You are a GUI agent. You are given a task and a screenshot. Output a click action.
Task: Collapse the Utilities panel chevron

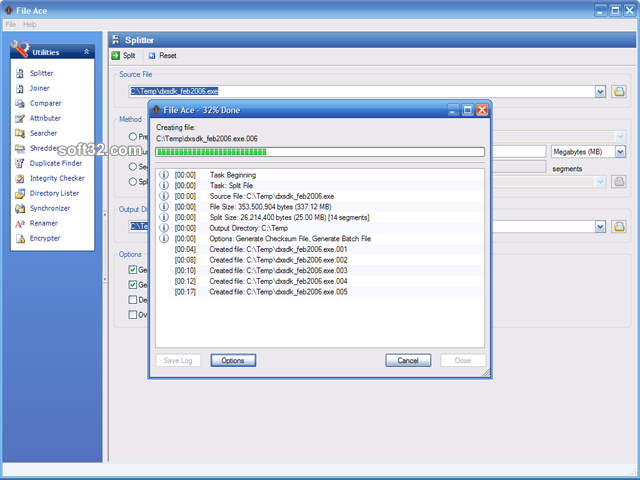click(86, 52)
